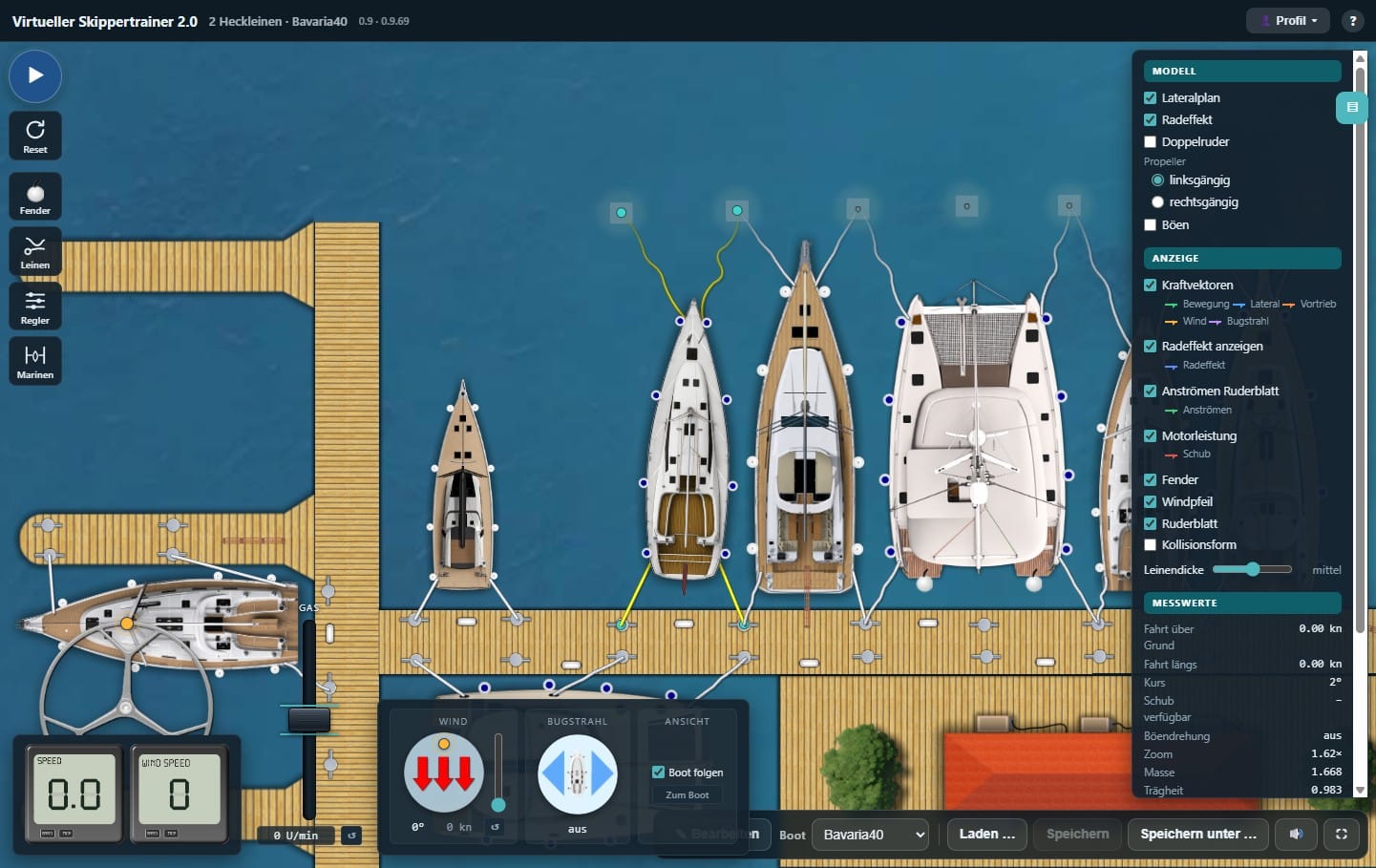This screenshot has height=868, width=1376.
Task: Click the Reset icon
Action: coord(35,136)
